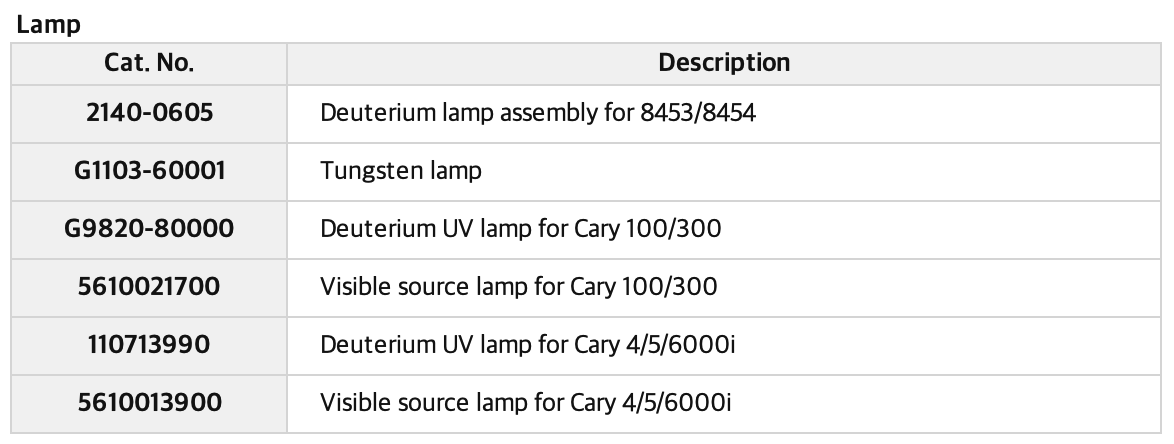Select the Description column header
The image size is (1174, 444).
point(724,63)
